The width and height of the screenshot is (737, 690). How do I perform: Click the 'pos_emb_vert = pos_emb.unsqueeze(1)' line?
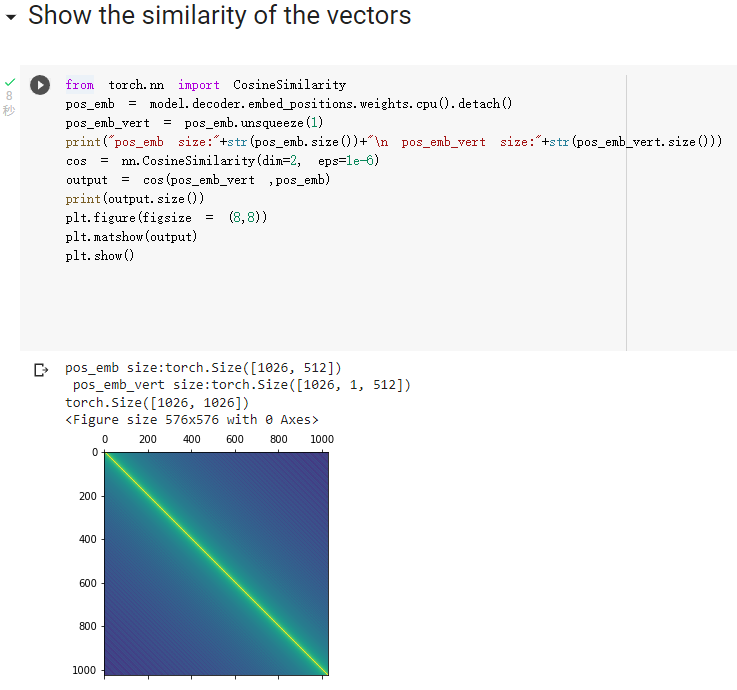click(195, 123)
